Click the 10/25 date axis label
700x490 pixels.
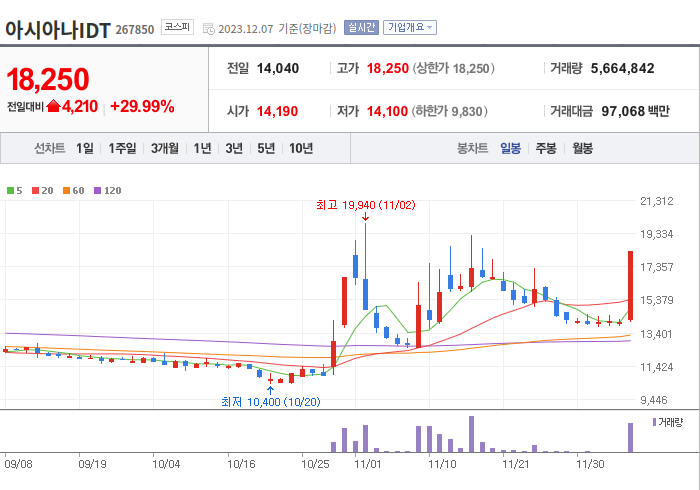[315, 464]
